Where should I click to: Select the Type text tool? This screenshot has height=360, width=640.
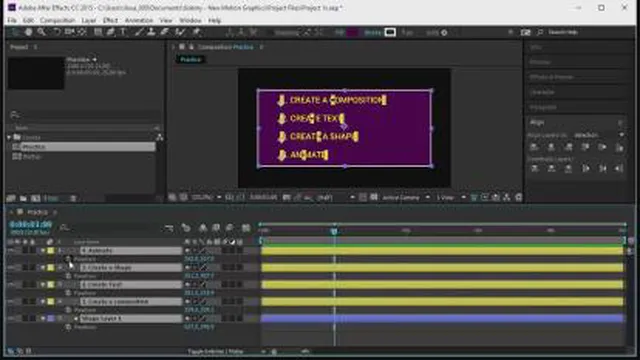pos(123,32)
